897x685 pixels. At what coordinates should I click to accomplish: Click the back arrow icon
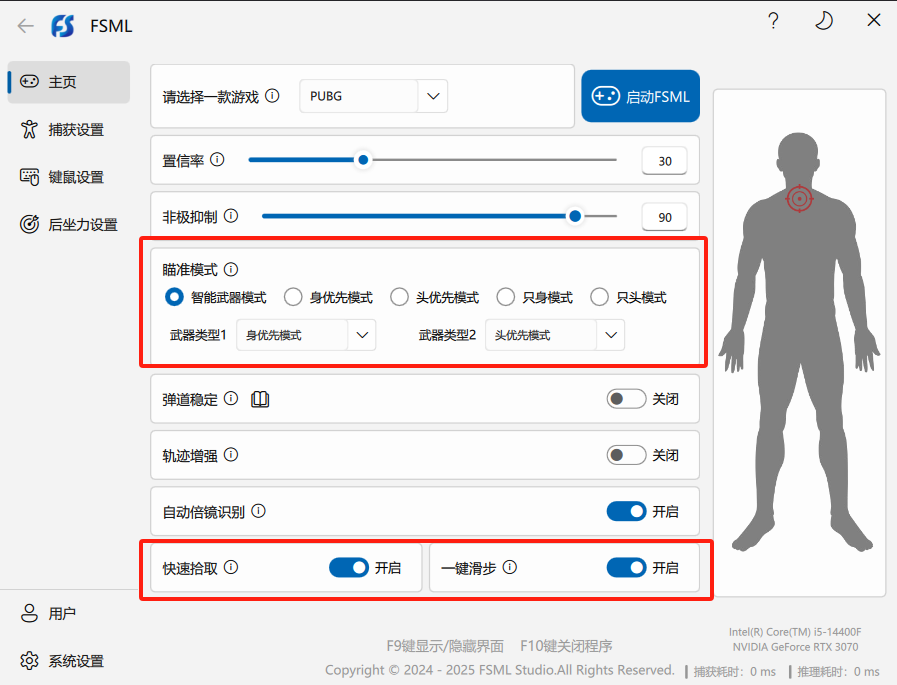point(26,26)
